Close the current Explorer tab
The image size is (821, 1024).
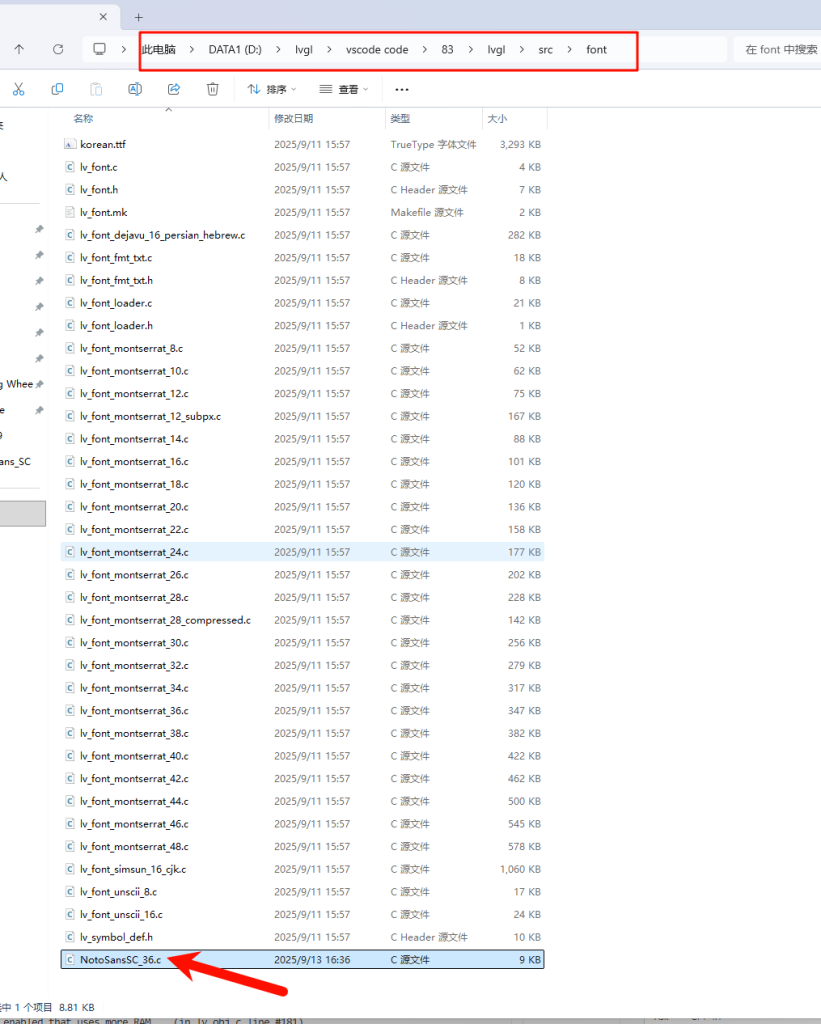coord(104,17)
